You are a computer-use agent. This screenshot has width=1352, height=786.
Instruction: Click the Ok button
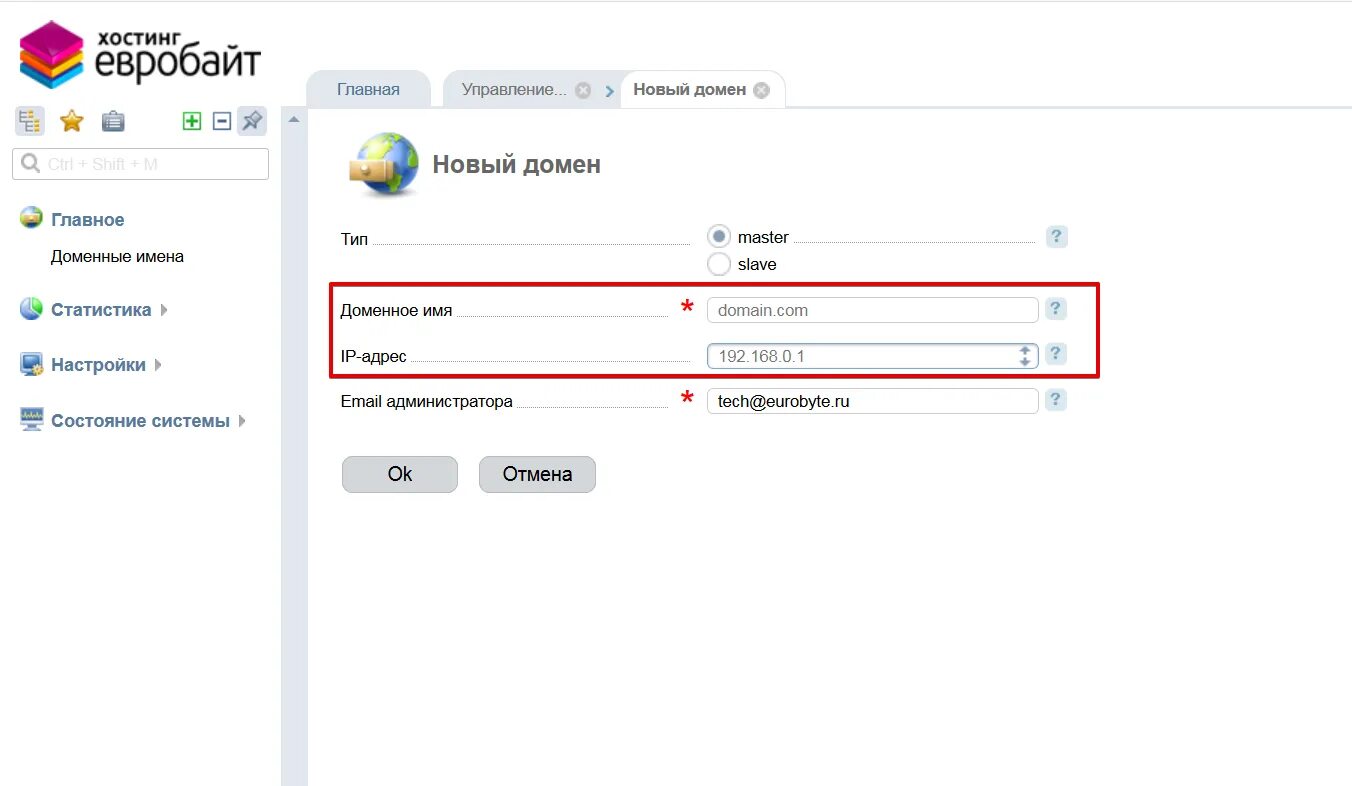point(400,474)
